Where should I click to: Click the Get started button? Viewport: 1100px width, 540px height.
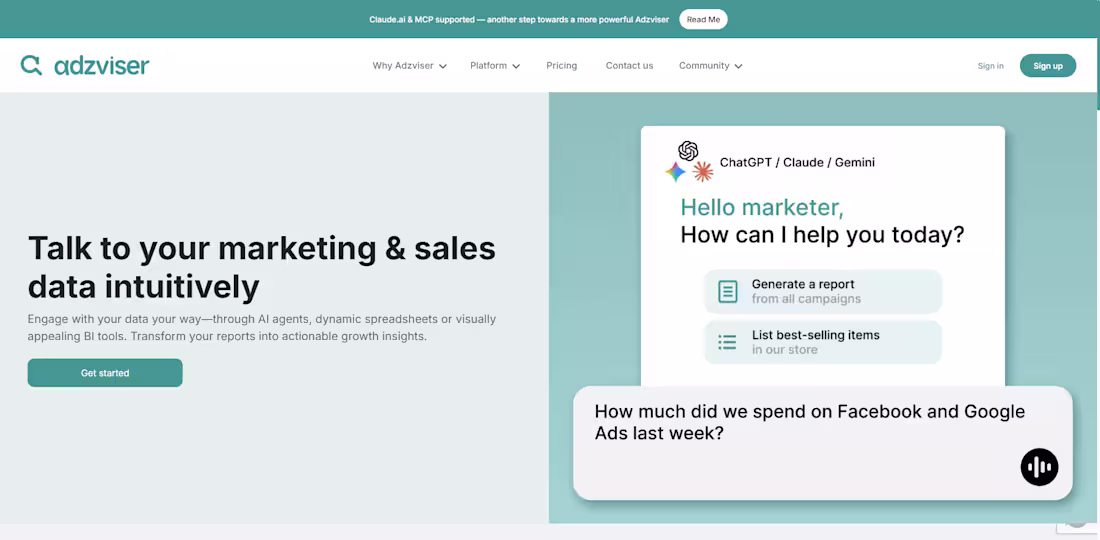click(x=105, y=373)
